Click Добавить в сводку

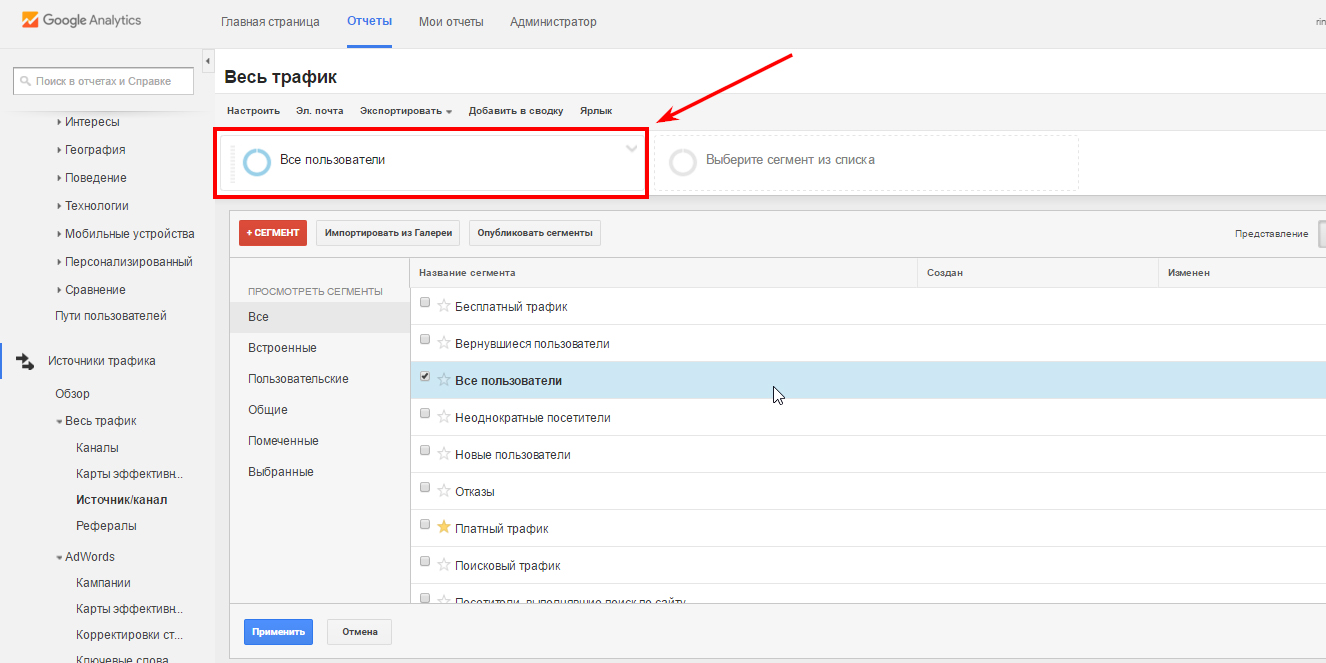[516, 111]
